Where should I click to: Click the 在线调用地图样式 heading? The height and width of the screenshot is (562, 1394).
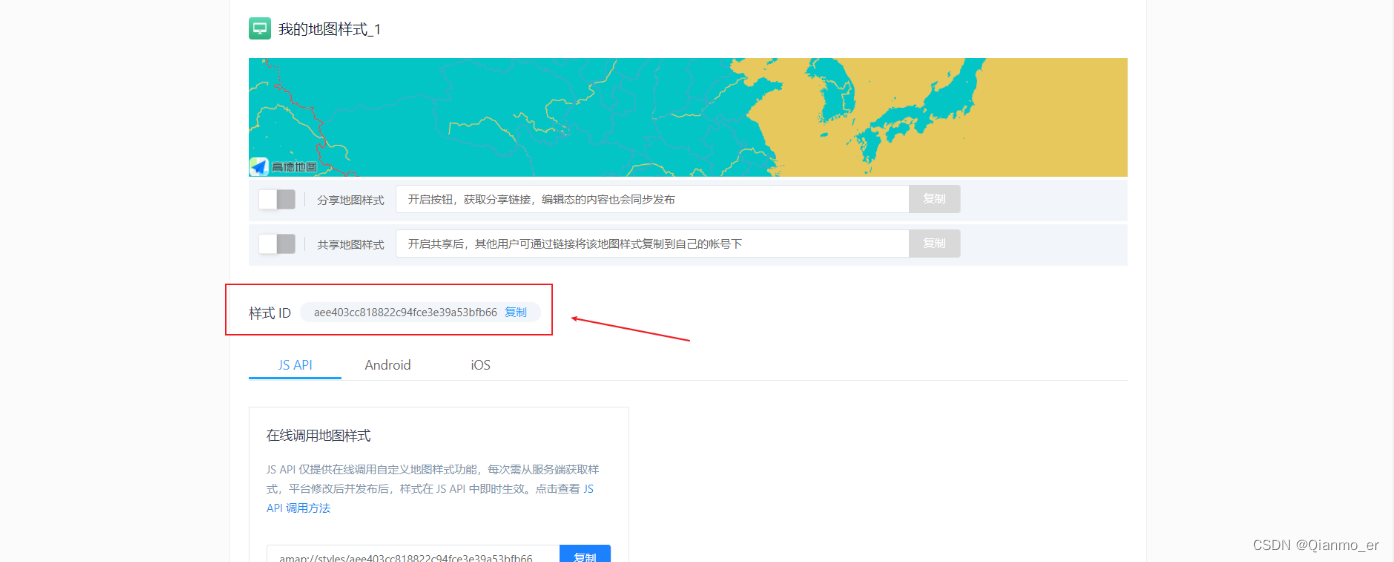point(318,435)
